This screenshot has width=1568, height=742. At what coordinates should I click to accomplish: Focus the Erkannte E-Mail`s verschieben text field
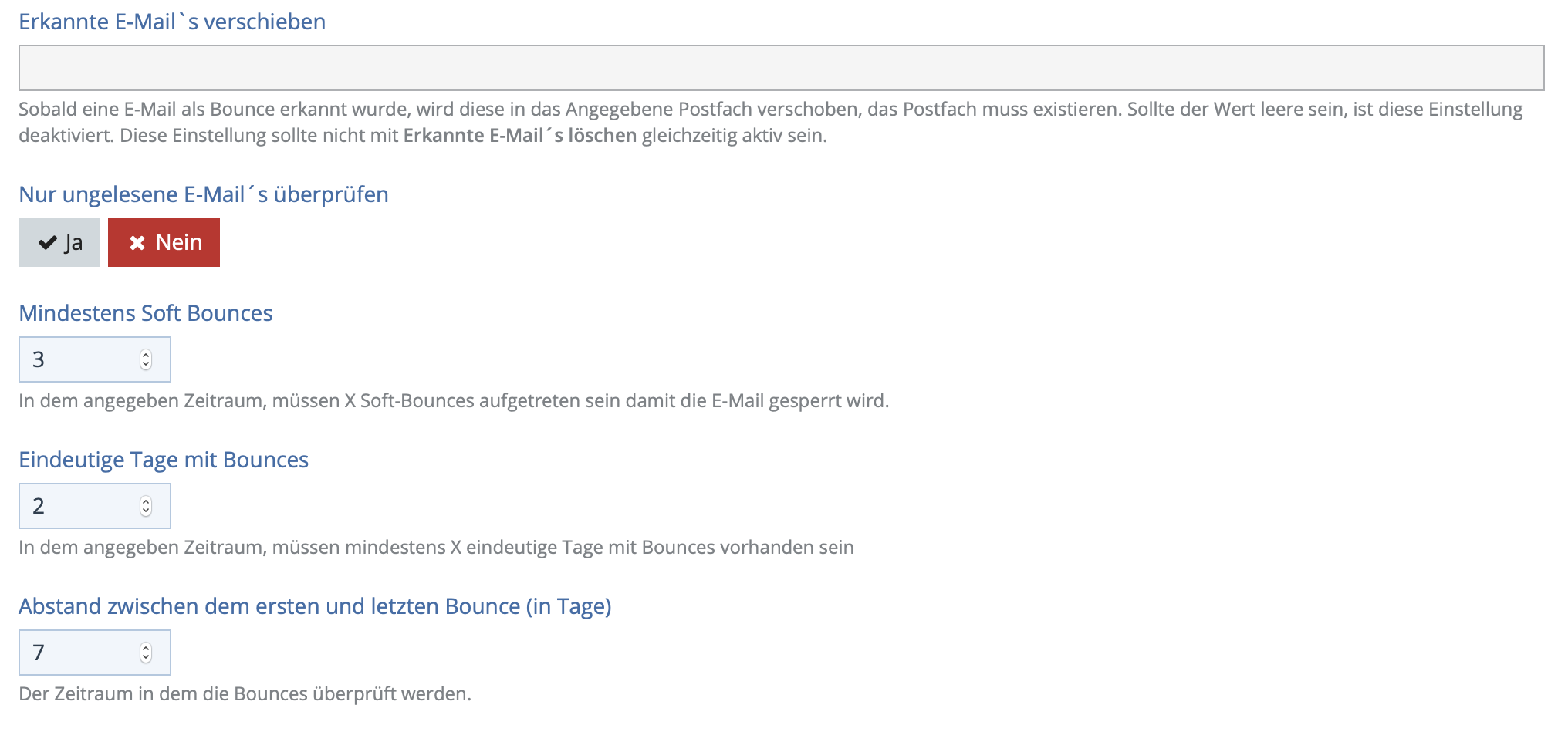(781, 68)
